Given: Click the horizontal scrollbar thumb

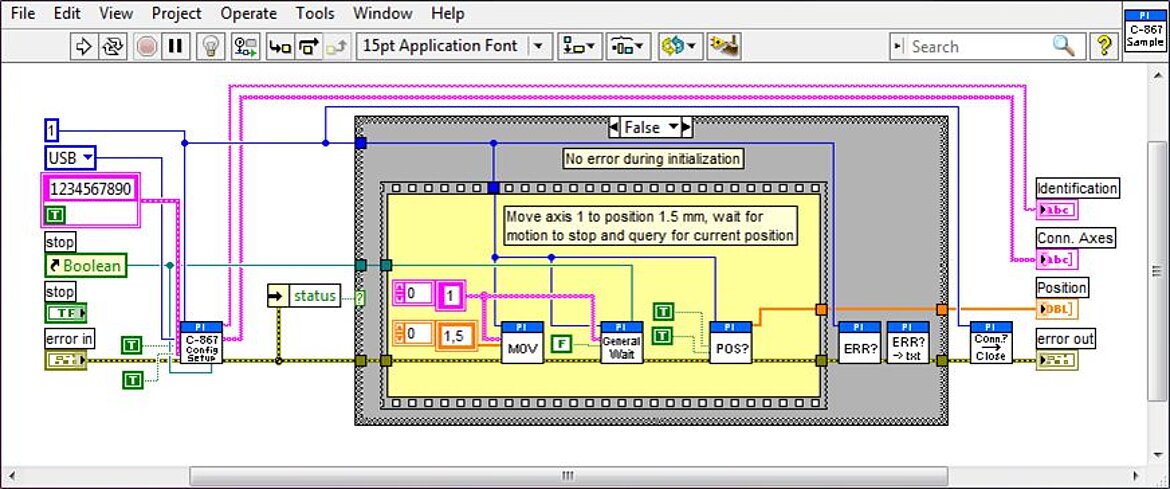Looking at the screenshot, I should pos(569,476).
